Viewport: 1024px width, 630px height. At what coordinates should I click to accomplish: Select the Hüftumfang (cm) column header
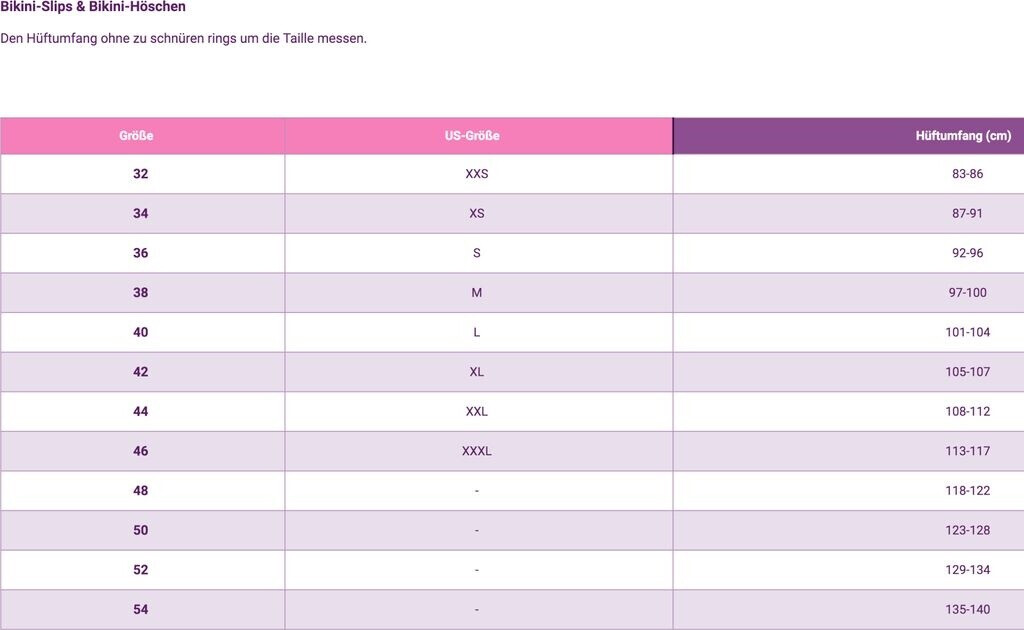pos(963,136)
